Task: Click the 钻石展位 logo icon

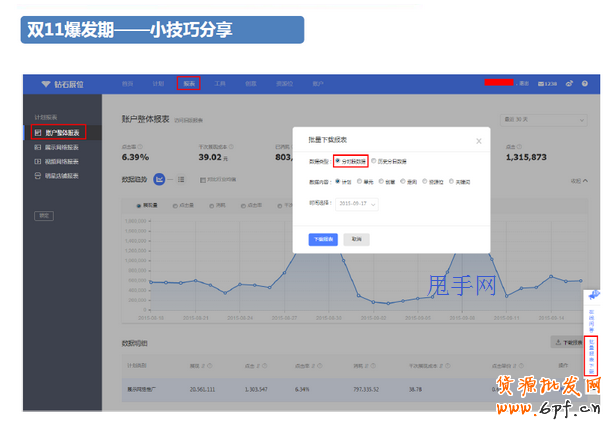Action: coord(46,84)
